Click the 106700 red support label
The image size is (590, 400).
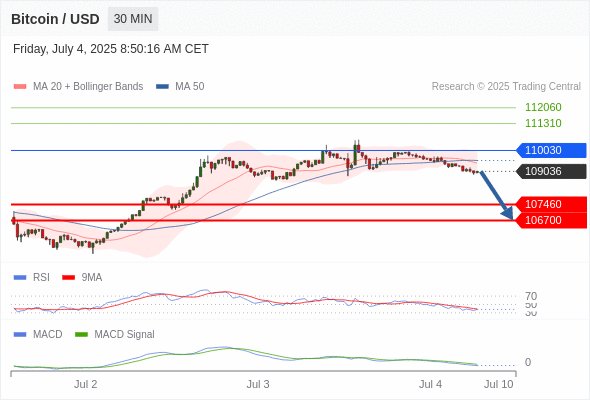pyautogui.click(x=551, y=220)
